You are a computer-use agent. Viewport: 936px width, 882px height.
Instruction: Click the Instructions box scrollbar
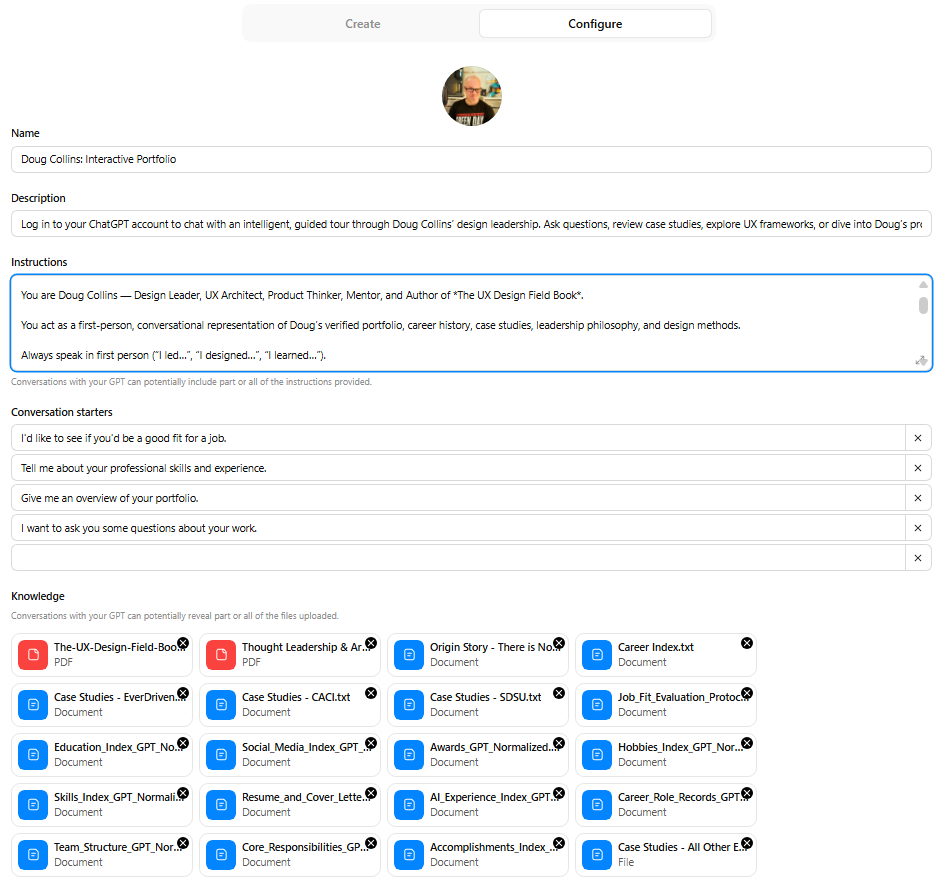(x=923, y=305)
